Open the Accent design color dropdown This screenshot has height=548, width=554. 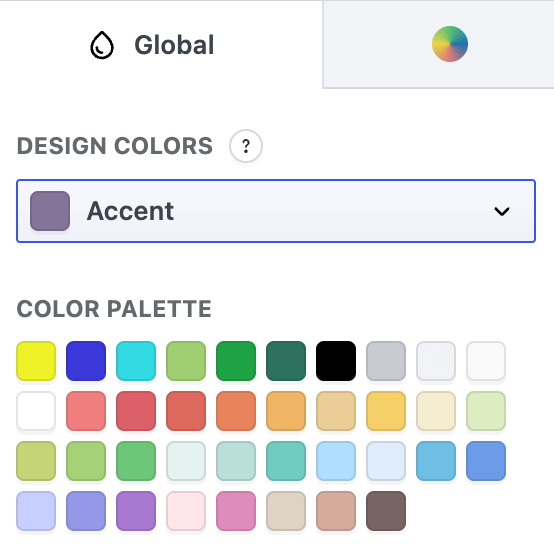(x=276, y=211)
